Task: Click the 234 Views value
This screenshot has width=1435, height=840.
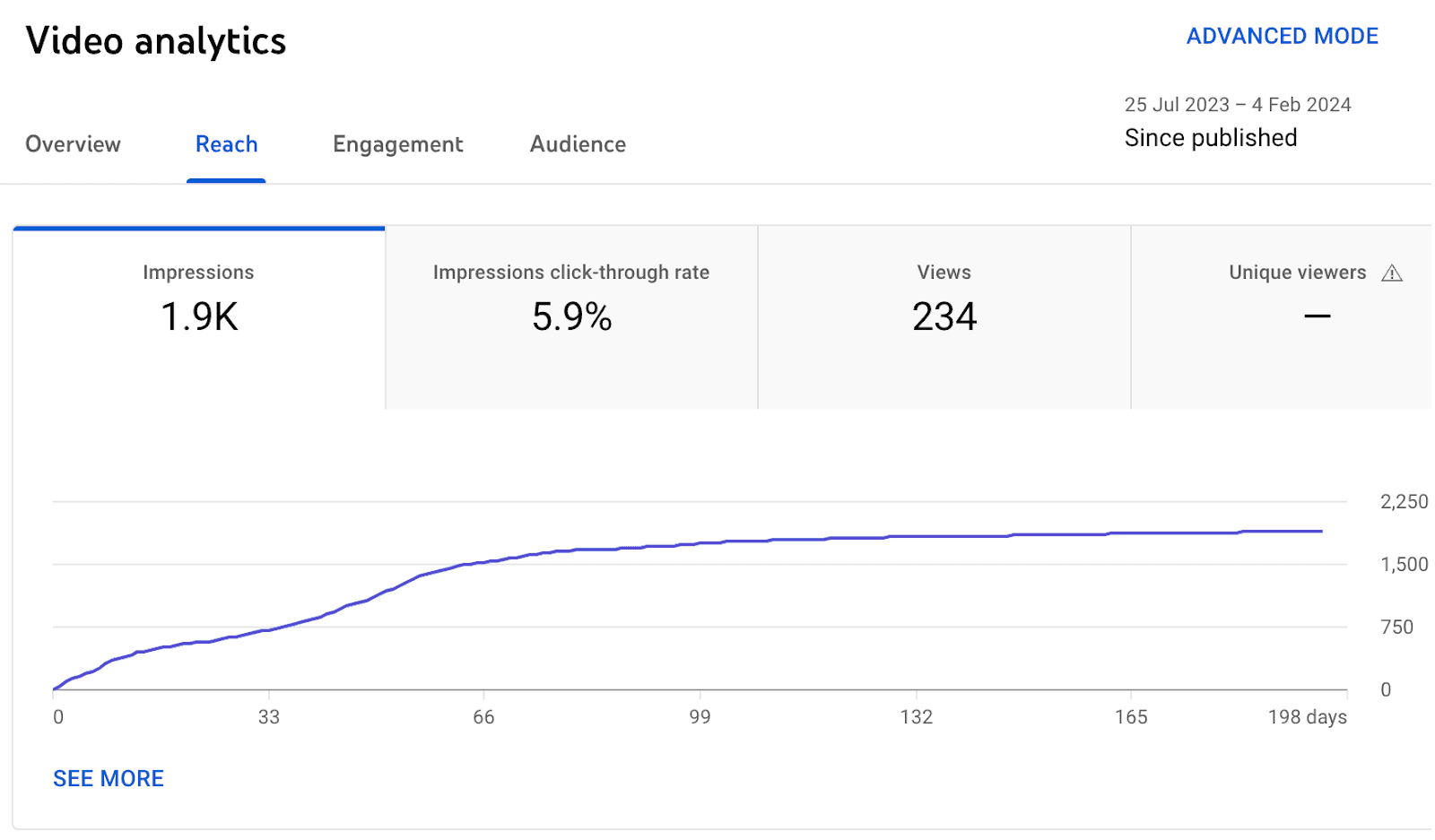Action: (x=944, y=317)
